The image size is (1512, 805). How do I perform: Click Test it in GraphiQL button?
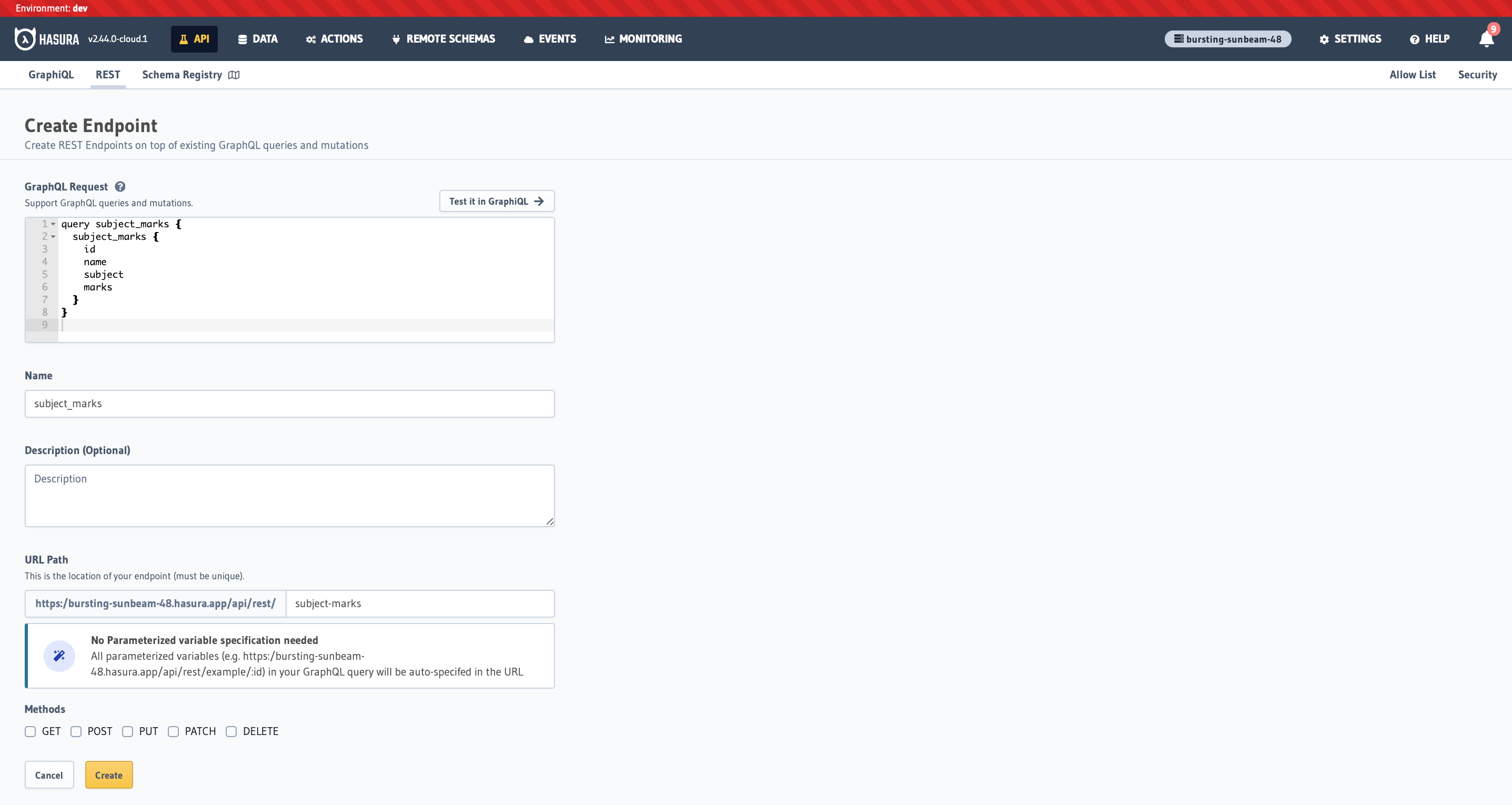click(x=497, y=202)
